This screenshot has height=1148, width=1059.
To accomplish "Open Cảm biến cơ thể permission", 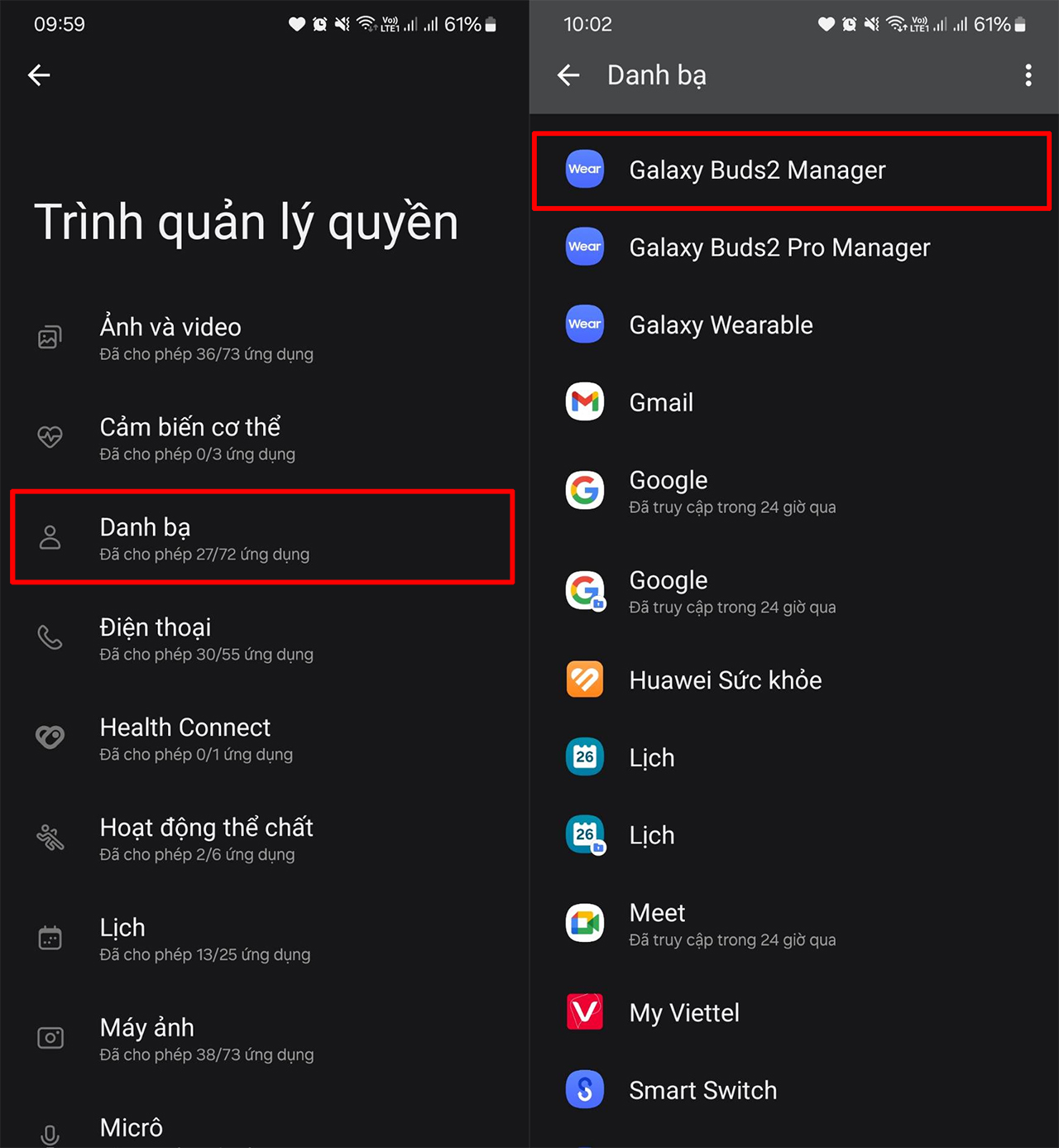I will (x=265, y=439).
